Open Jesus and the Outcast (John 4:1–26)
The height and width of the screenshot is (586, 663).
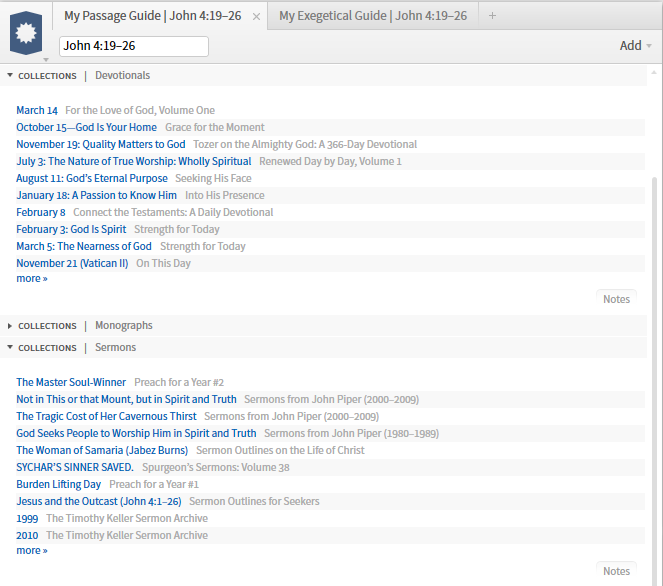[x=99, y=501]
